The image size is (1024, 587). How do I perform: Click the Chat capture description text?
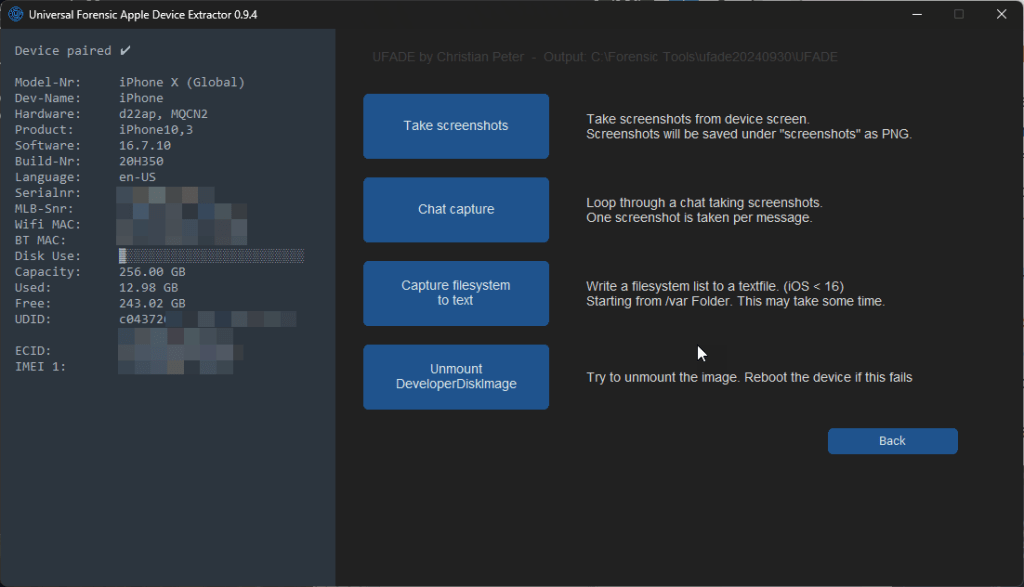pos(704,210)
